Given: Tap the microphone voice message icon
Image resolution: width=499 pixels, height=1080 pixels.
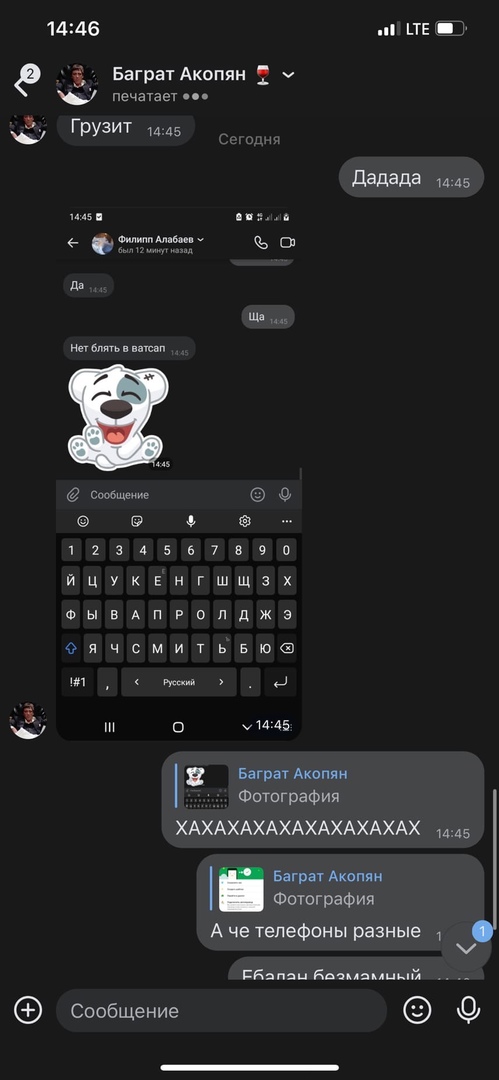Looking at the screenshot, I should (468, 1010).
